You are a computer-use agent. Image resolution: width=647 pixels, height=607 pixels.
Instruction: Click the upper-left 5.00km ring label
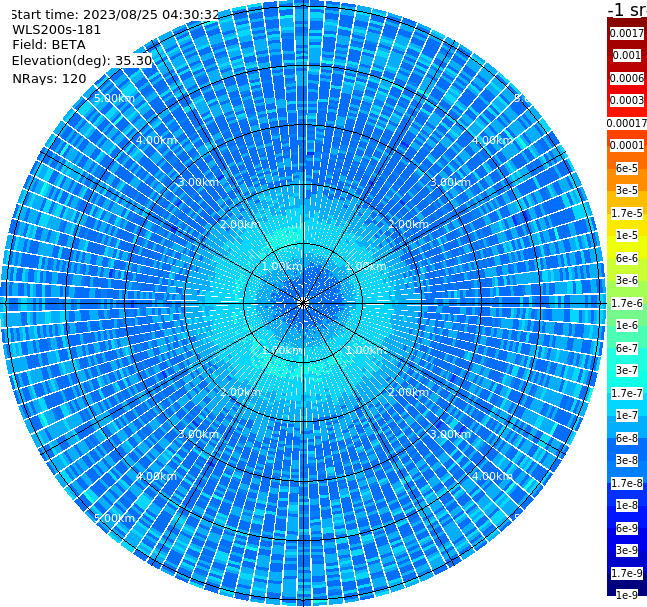(x=114, y=98)
